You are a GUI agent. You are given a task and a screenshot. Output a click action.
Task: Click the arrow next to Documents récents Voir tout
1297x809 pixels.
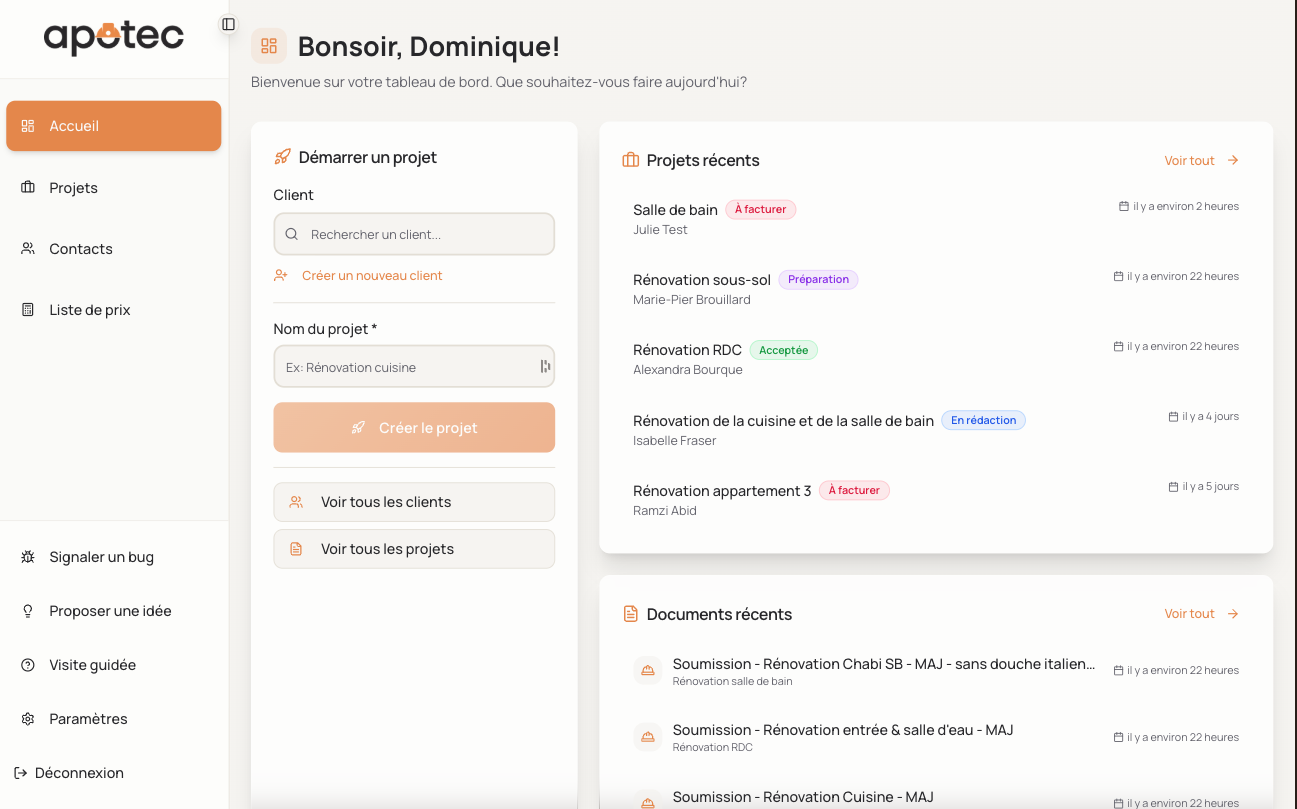1233,614
